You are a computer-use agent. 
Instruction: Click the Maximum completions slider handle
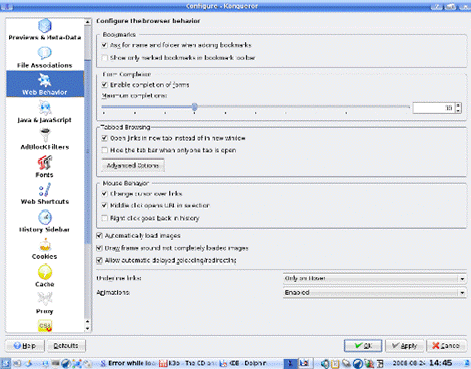click(195, 107)
